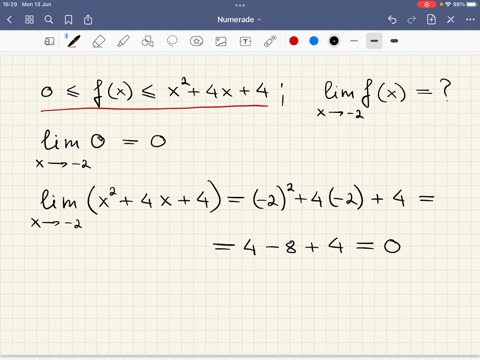Screen dimensions: 480x360
Task: Bookmark this page
Action: tap(68, 20)
